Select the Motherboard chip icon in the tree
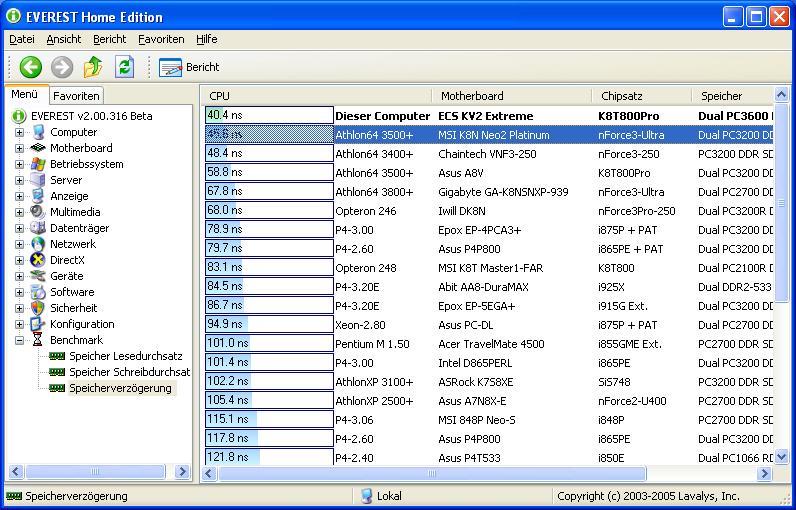 [38, 148]
